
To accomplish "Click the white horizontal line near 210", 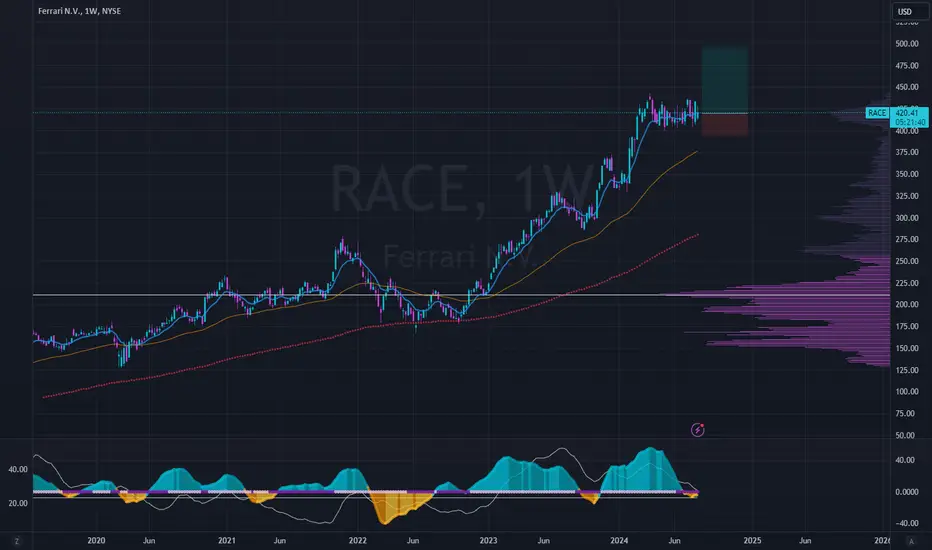I will tap(461, 295).
